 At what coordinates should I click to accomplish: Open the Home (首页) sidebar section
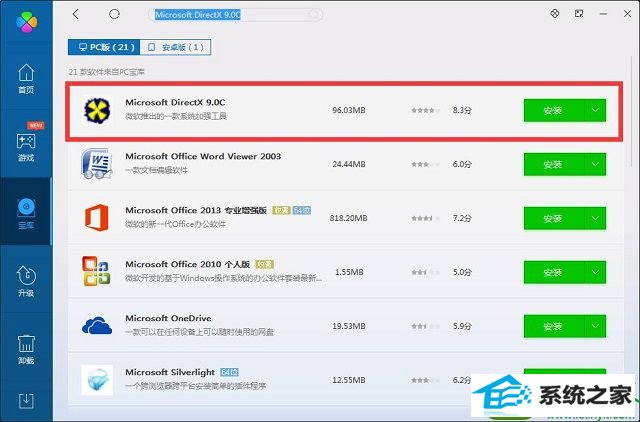pyautogui.click(x=26, y=79)
